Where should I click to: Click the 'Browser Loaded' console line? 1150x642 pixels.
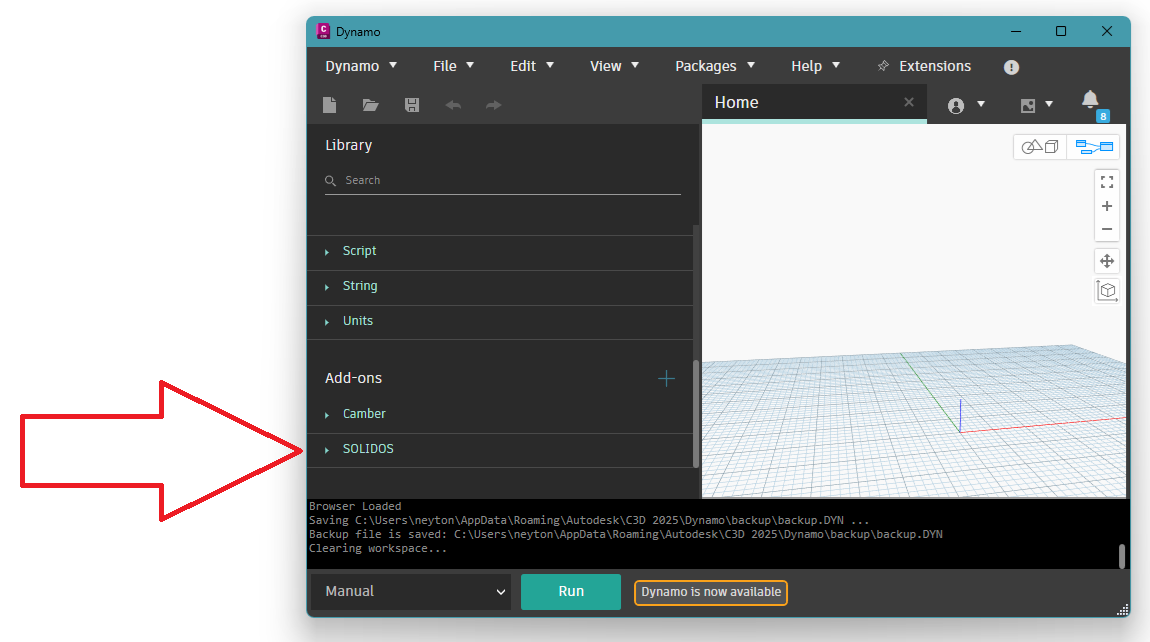[x=355, y=506]
